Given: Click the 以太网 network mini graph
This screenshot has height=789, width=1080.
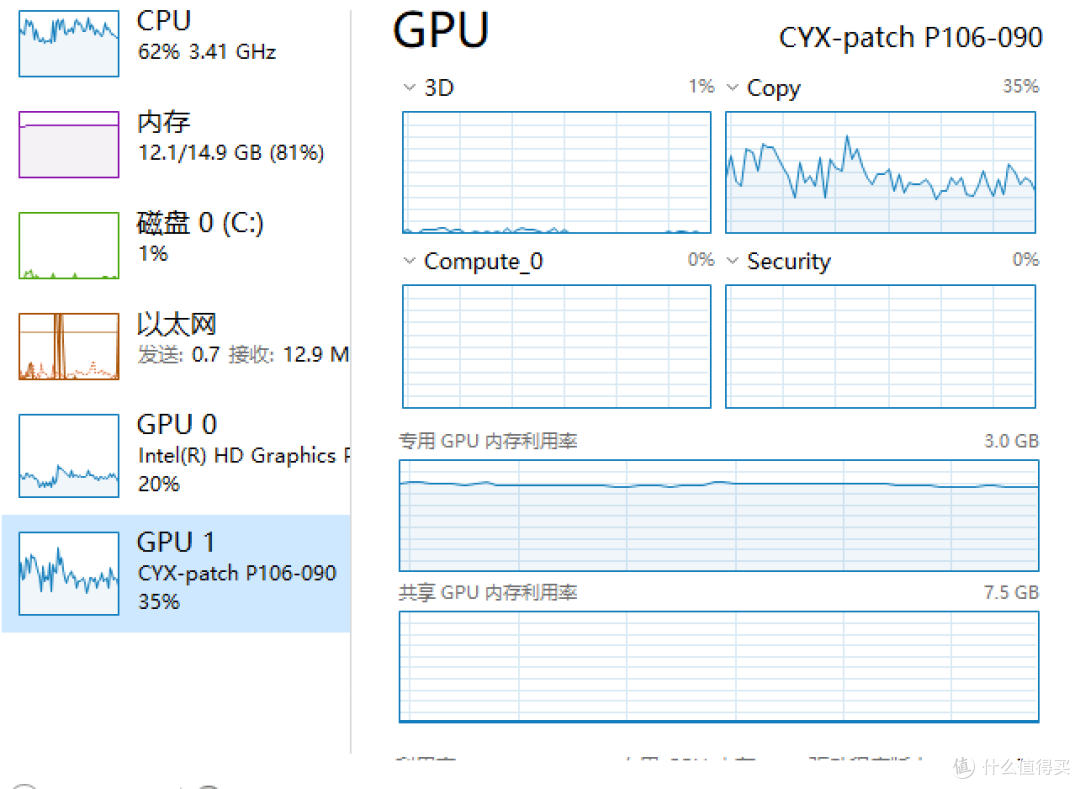Looking at the screenshot, I should coord(68,347).
